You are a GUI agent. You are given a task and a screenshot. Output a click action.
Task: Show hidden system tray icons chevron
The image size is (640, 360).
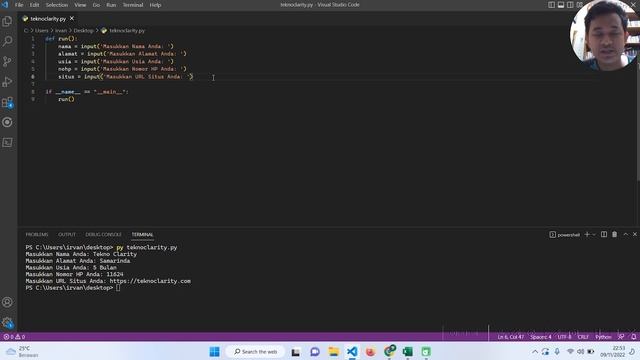(535, 351)
